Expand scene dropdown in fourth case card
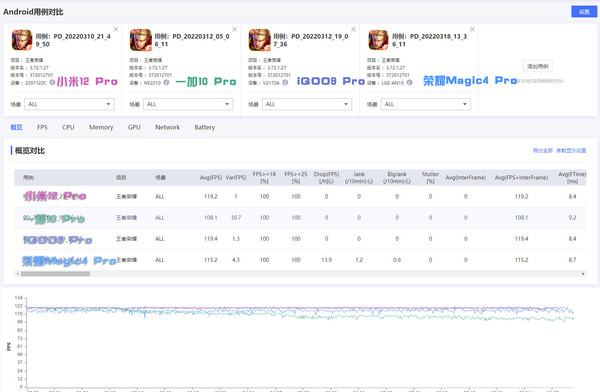Screen dimensions: 600x392 point(426,104)
